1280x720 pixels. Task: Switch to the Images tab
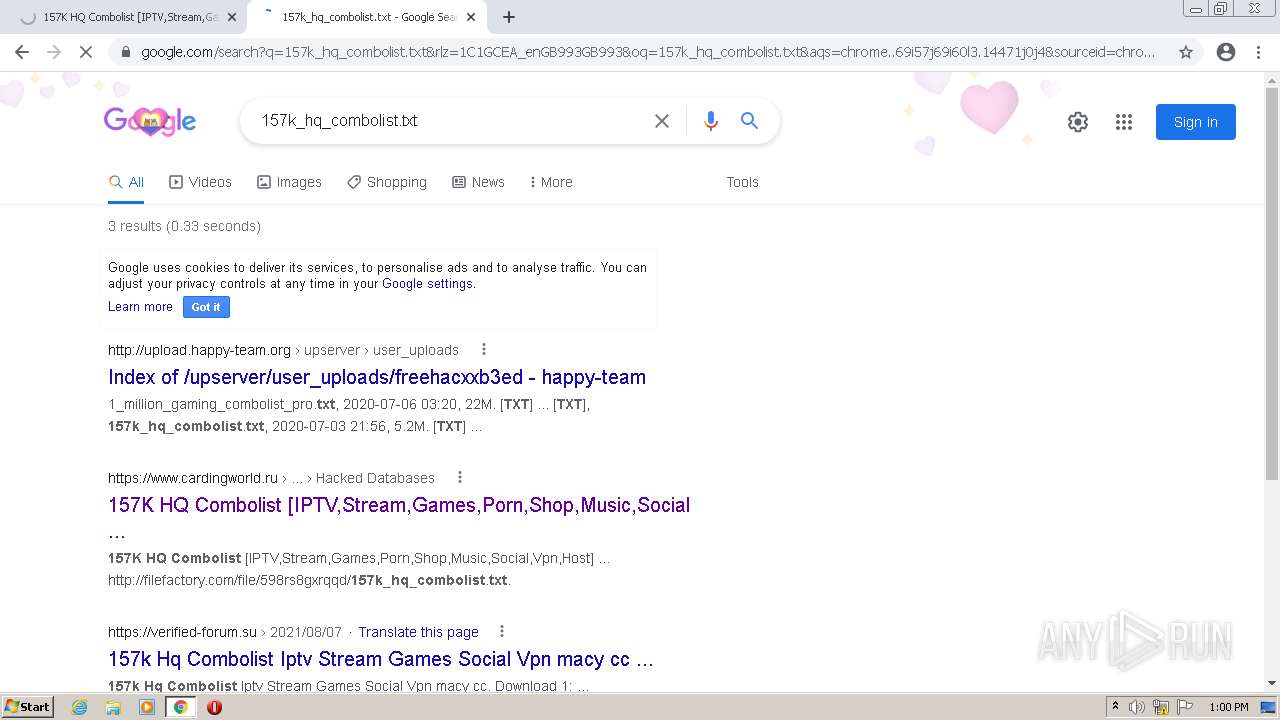click(289, 182)
